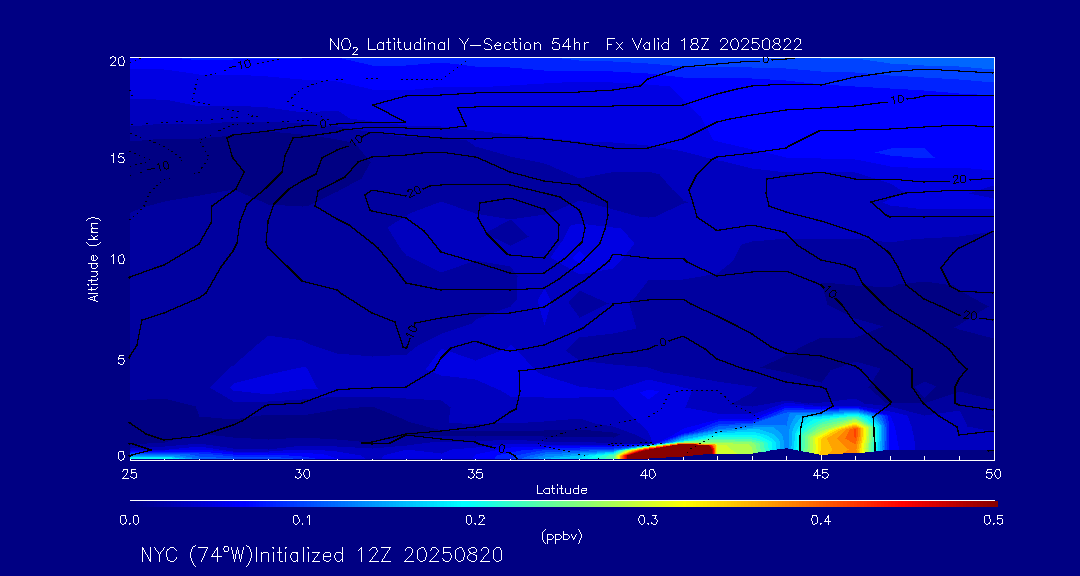Image resolution: width=1080 pixels, height=576 pixels.
Task: Select the (ppbv) units label
Action: (561, 536)
